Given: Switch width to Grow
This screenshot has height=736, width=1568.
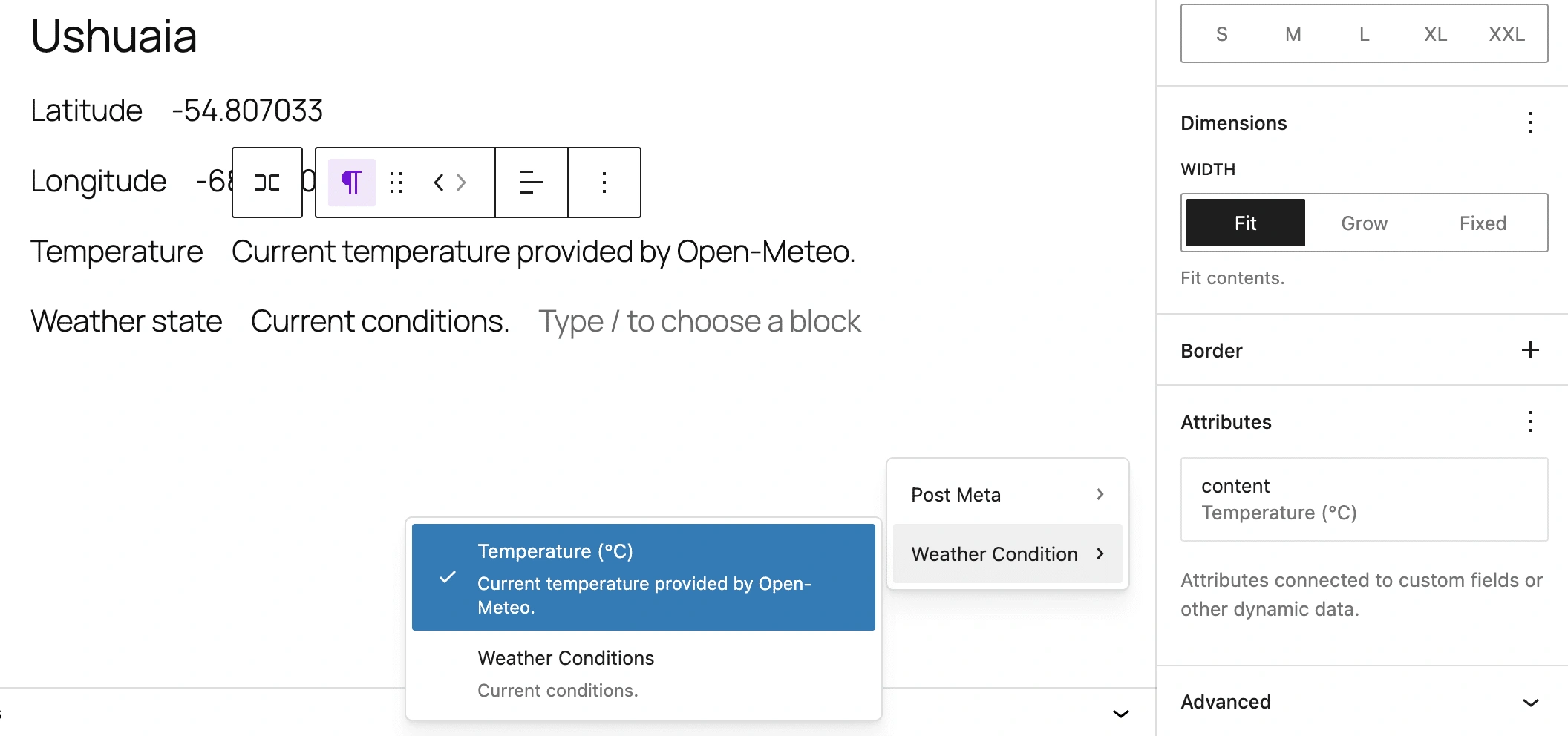Looking at the screenshot, I should coord(1364,223).
